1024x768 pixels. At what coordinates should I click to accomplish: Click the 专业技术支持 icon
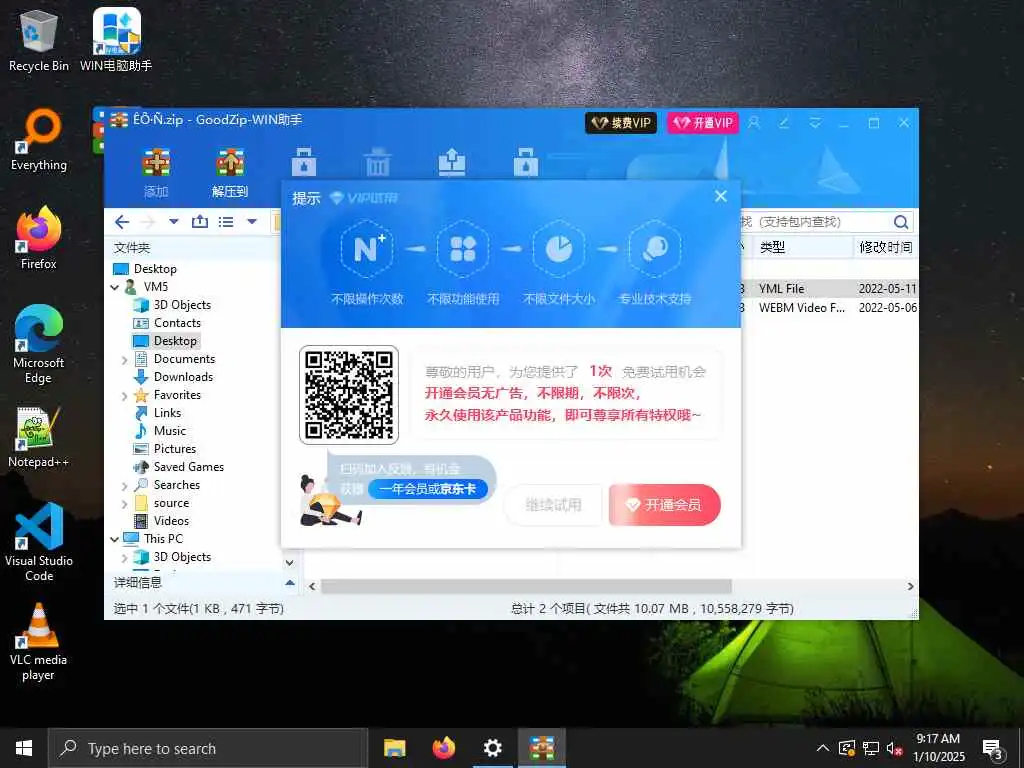click(x=655, y=249)
